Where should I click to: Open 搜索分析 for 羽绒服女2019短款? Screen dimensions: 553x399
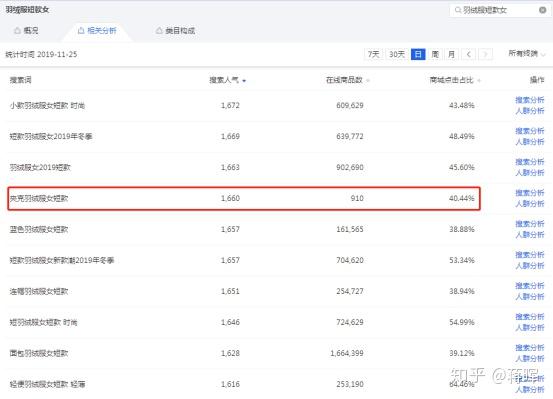coord(529,162)
